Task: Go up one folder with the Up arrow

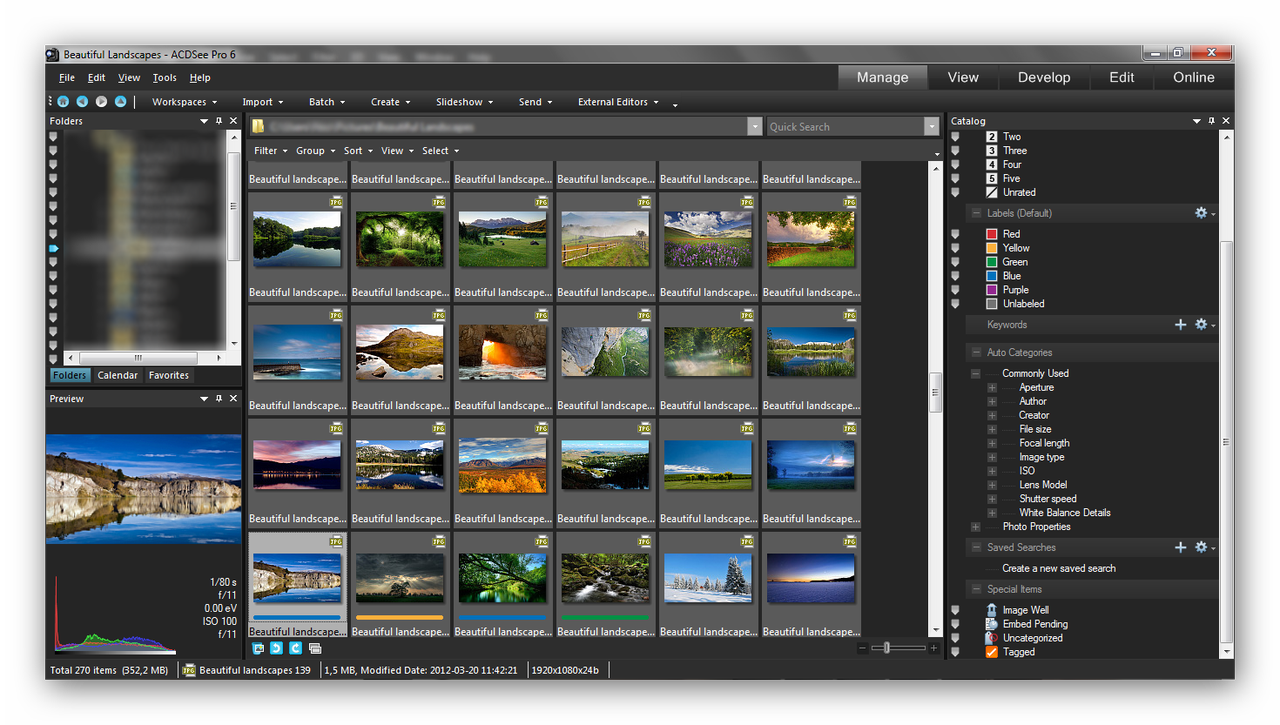Action: pyautogui.click(x=120, y=102)
